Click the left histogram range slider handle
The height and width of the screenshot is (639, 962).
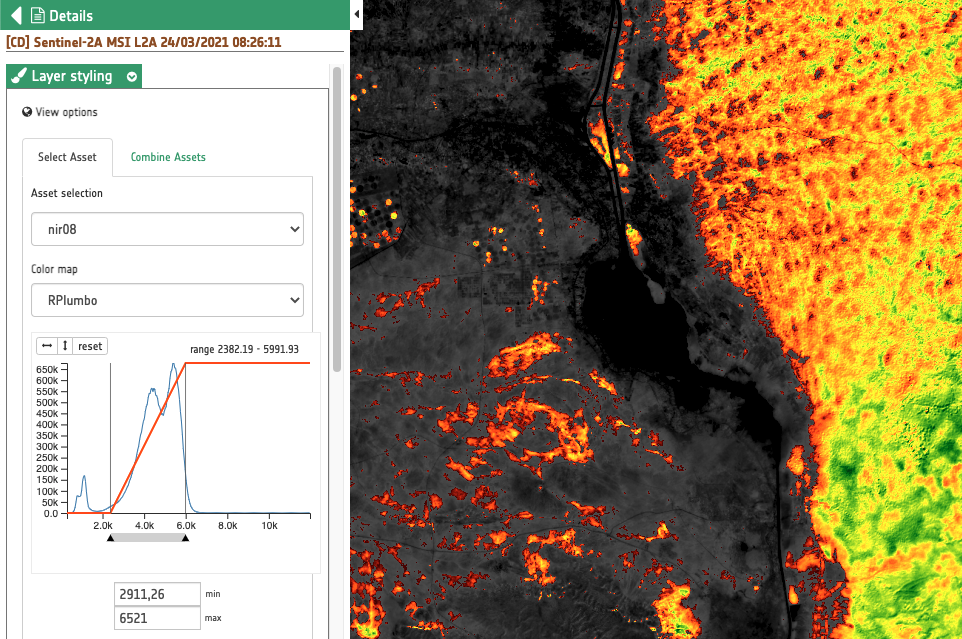110,538
